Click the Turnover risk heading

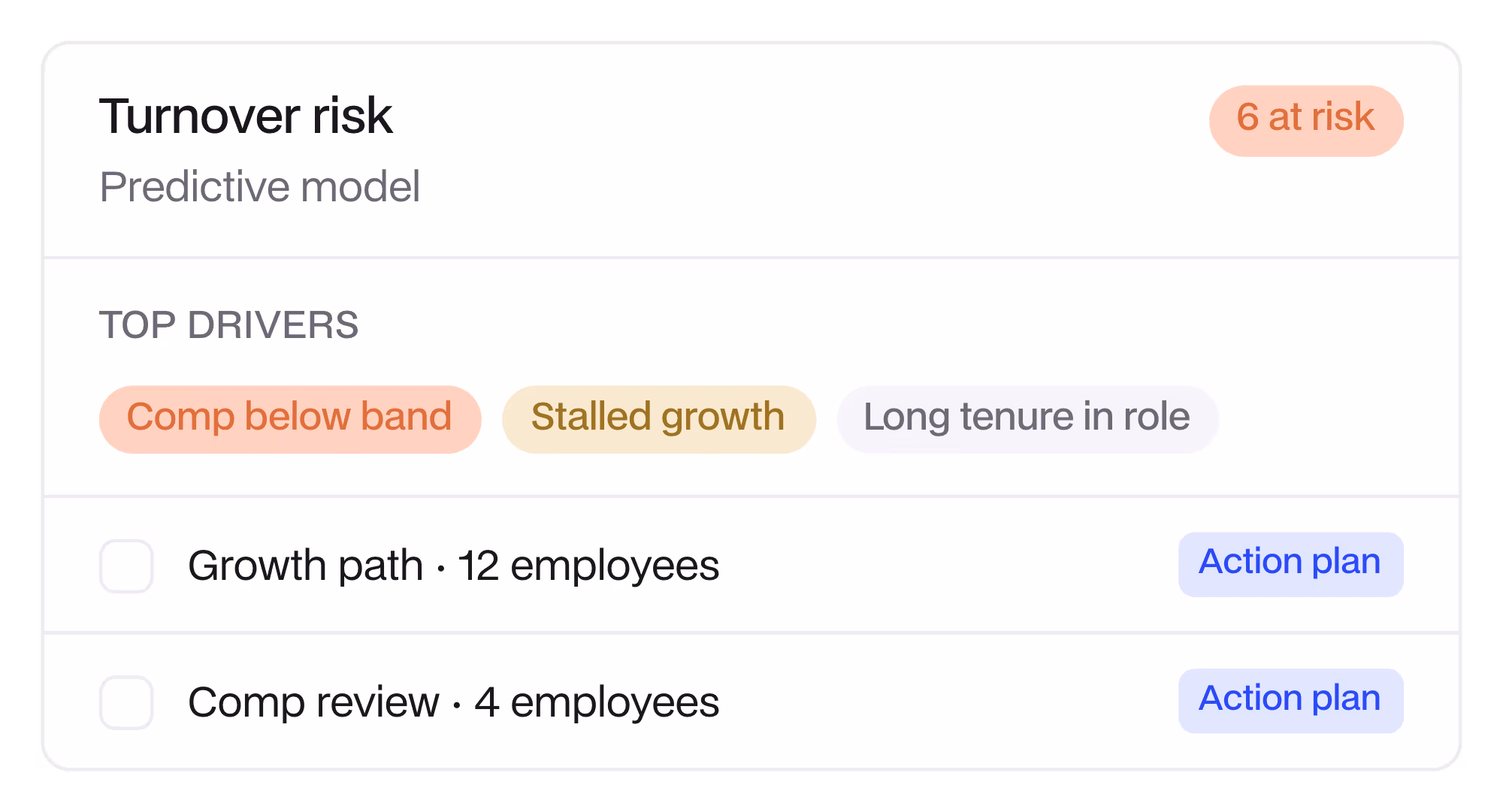tap(246, 116)
